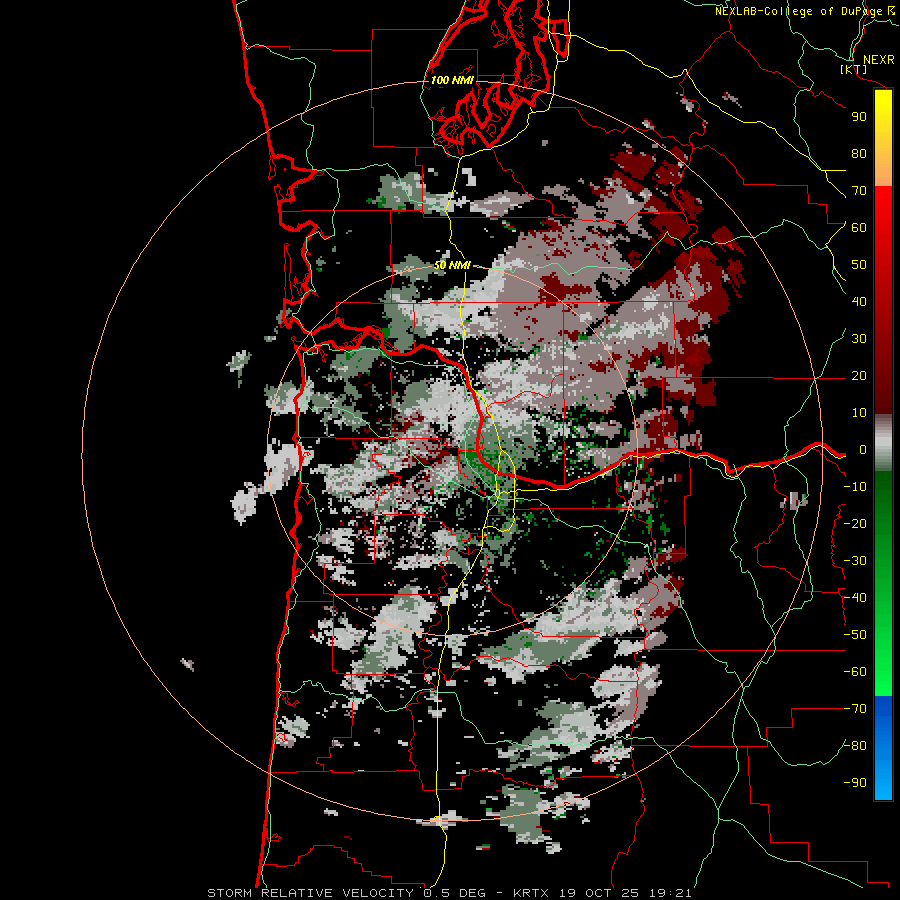Image resolution: width=900 pixels, height=900 pixels.
Task: Click the 50 value on velocity scale
Action: [859, 265]
